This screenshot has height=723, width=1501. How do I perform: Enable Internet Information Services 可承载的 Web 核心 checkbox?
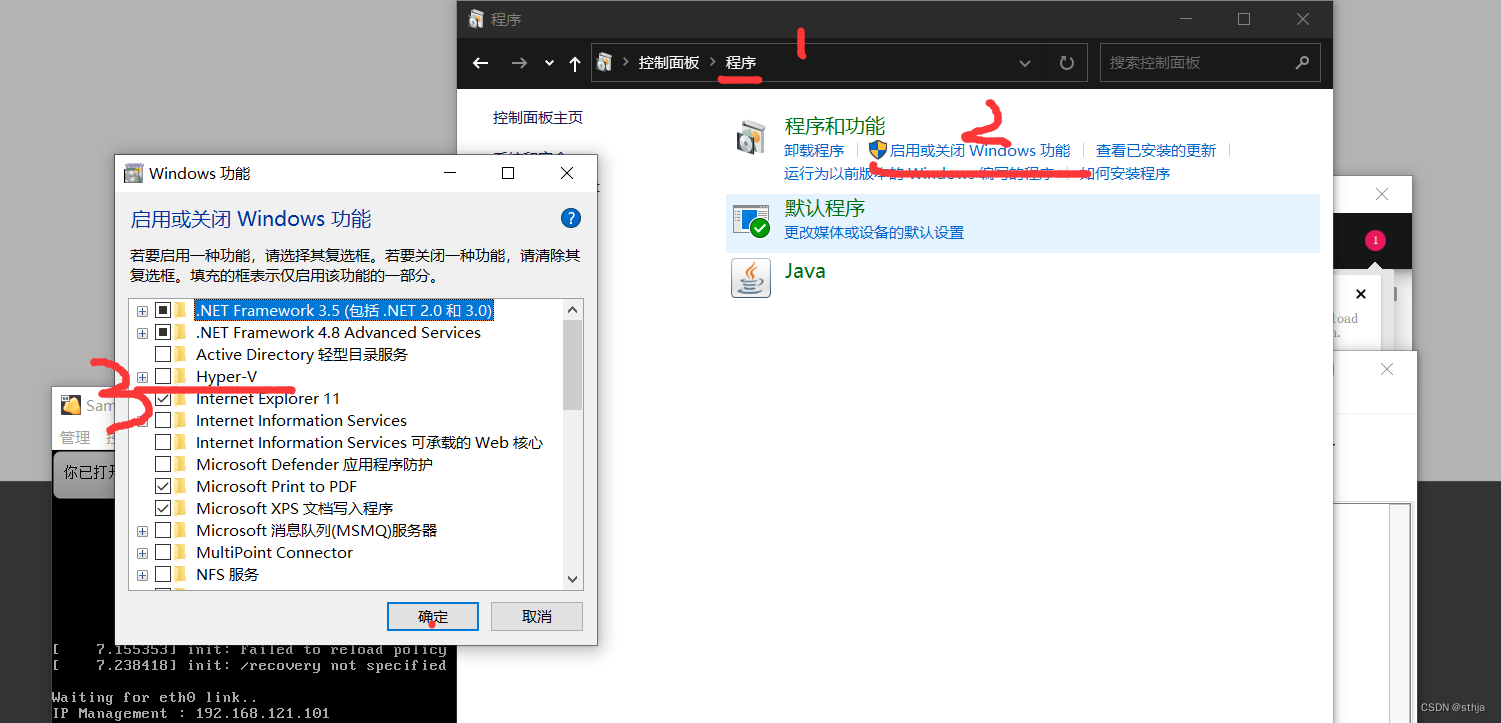pos(163,443)
